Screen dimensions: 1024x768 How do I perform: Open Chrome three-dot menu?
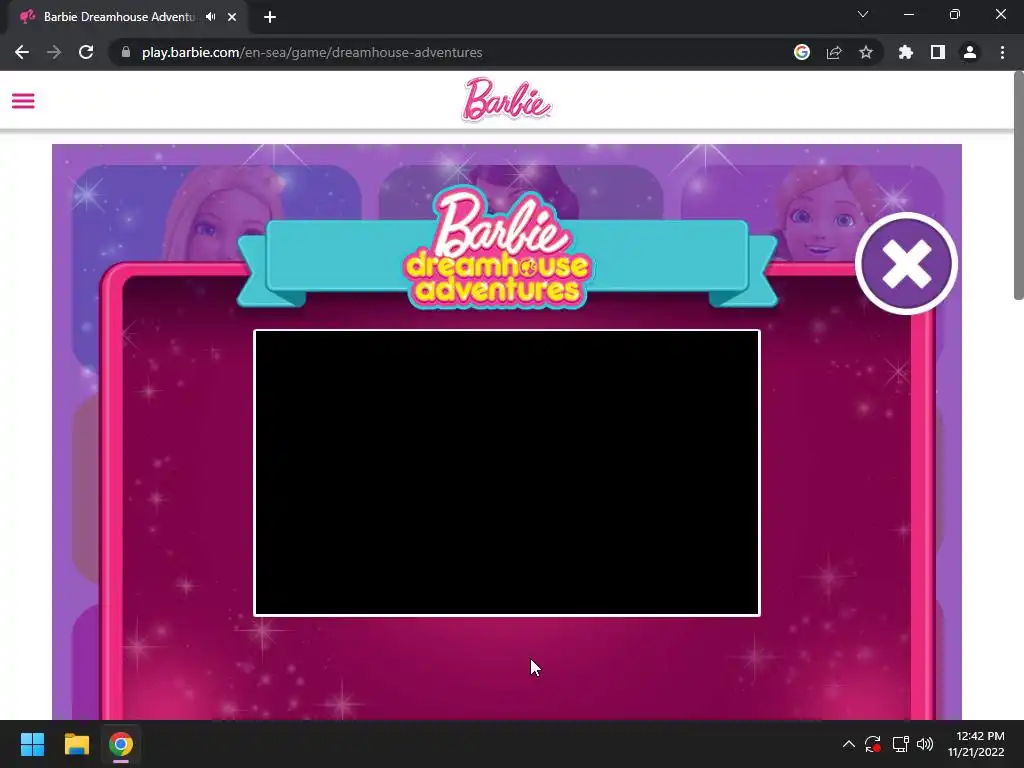pos(1002,52)
